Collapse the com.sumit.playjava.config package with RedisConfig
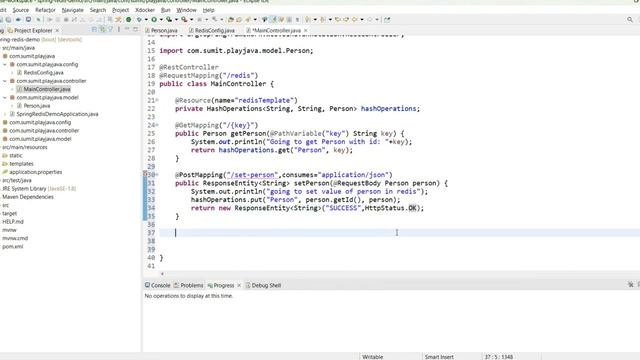This screenshot has width=640, height=360. click(5, 64)
